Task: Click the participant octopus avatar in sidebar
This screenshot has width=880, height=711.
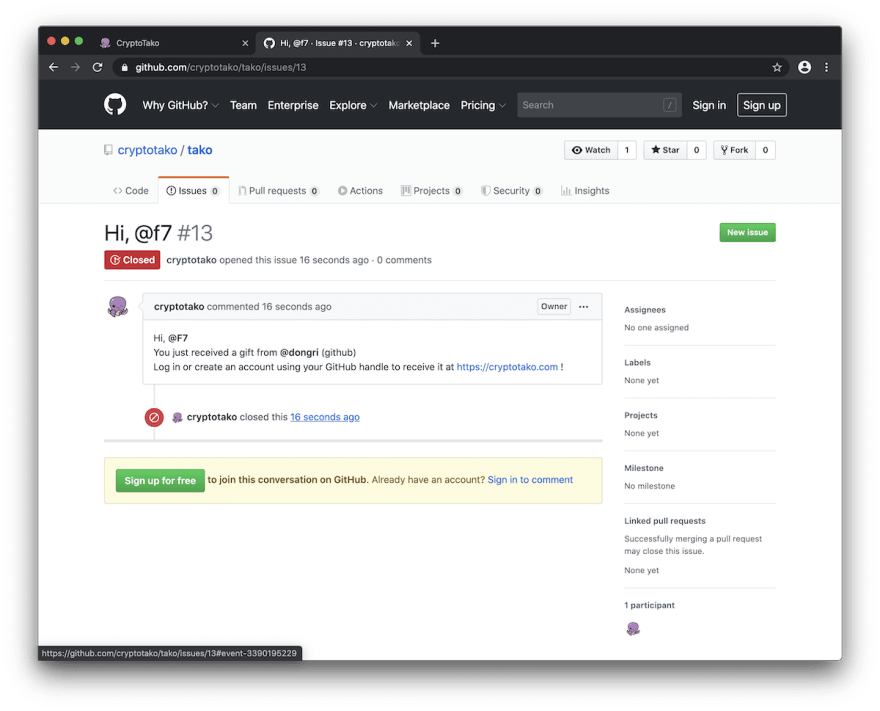Action: tap(633, 629)
